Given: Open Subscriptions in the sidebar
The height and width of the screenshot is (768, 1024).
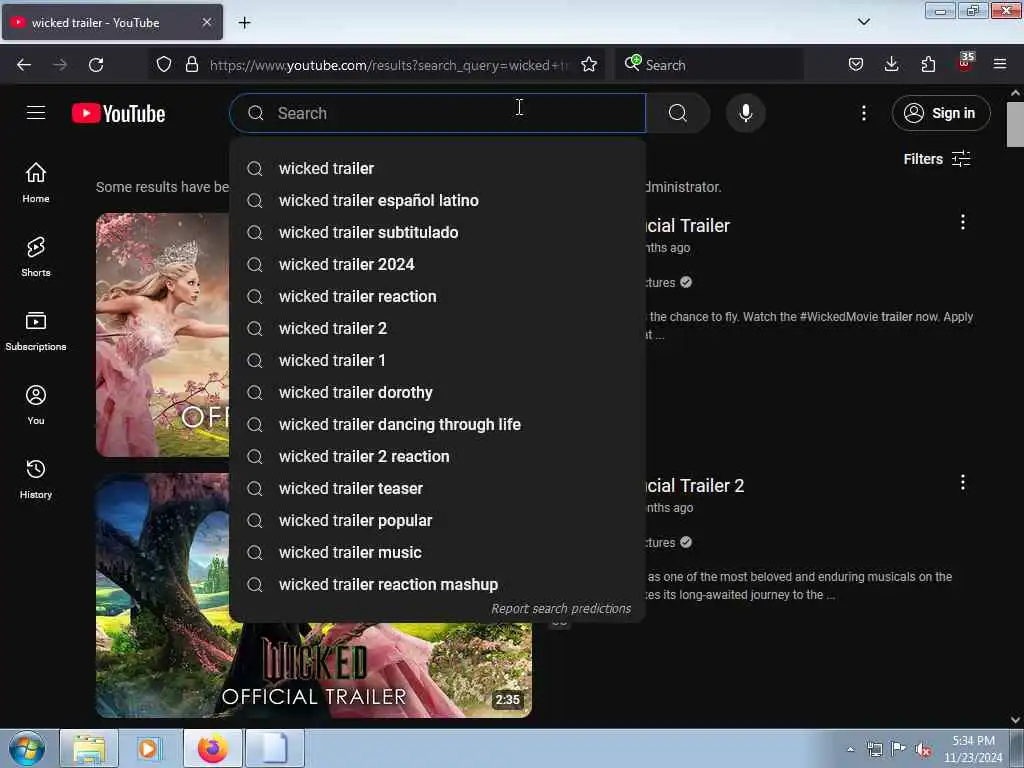Looking at the screenshot, I should 36,331.
